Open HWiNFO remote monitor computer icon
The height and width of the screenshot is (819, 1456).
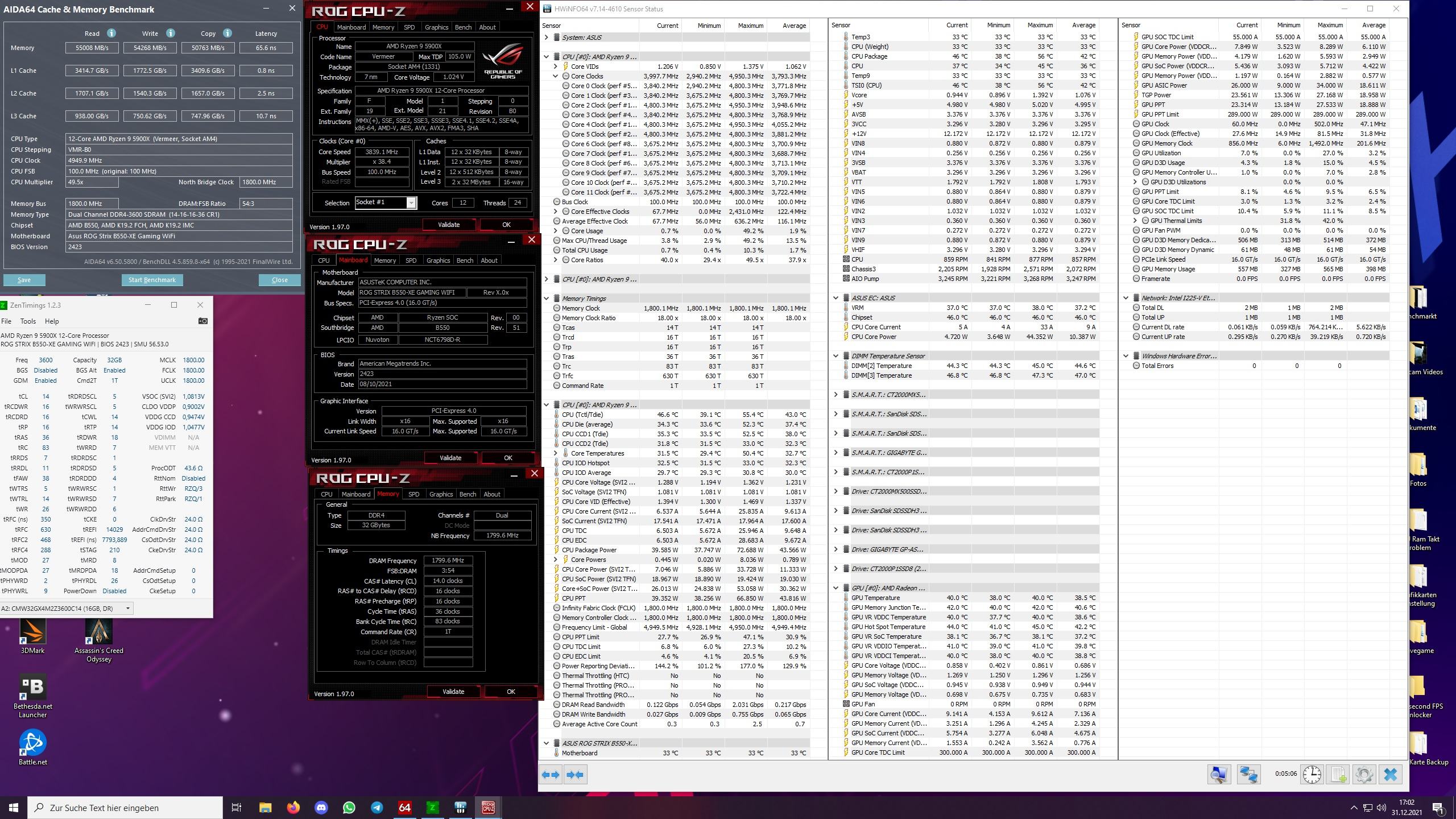click(x=1219, y=774)
